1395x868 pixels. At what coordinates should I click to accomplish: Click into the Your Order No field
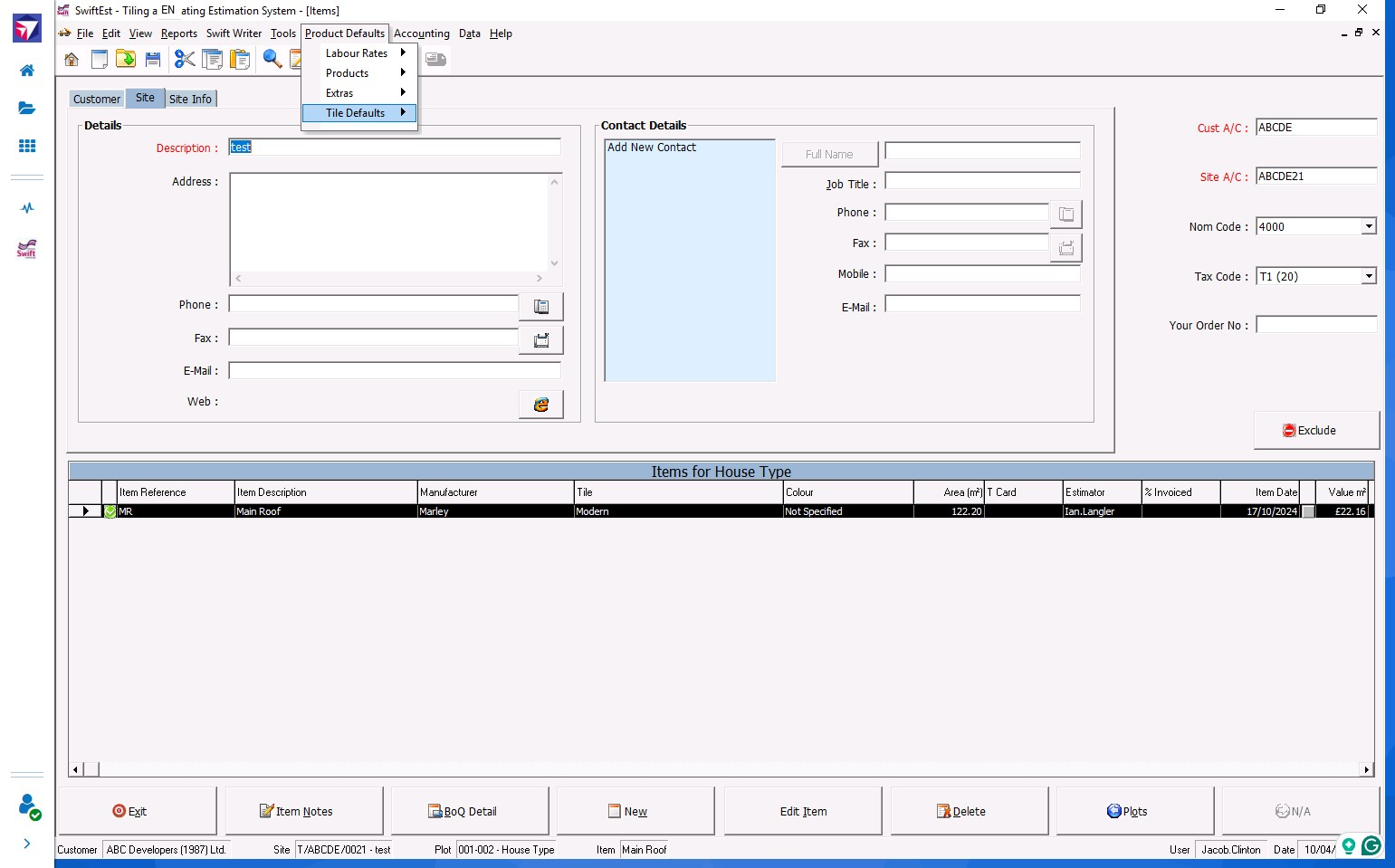[1315, 325]
